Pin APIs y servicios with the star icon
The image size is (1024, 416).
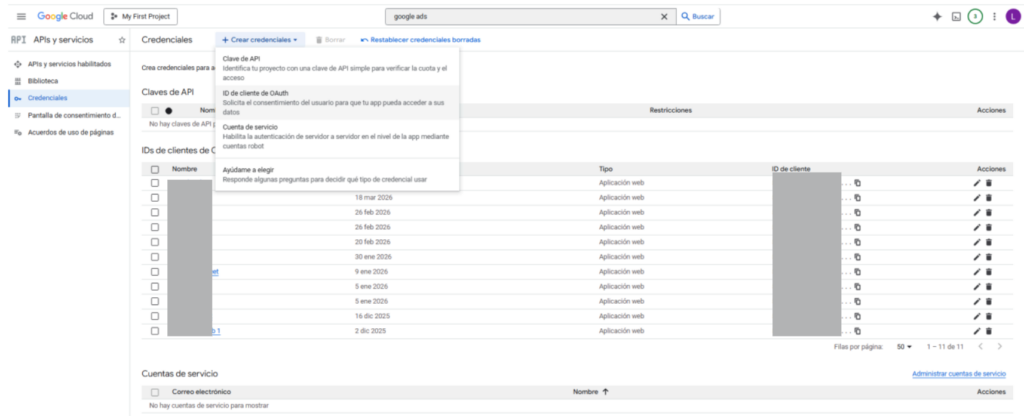122,40
